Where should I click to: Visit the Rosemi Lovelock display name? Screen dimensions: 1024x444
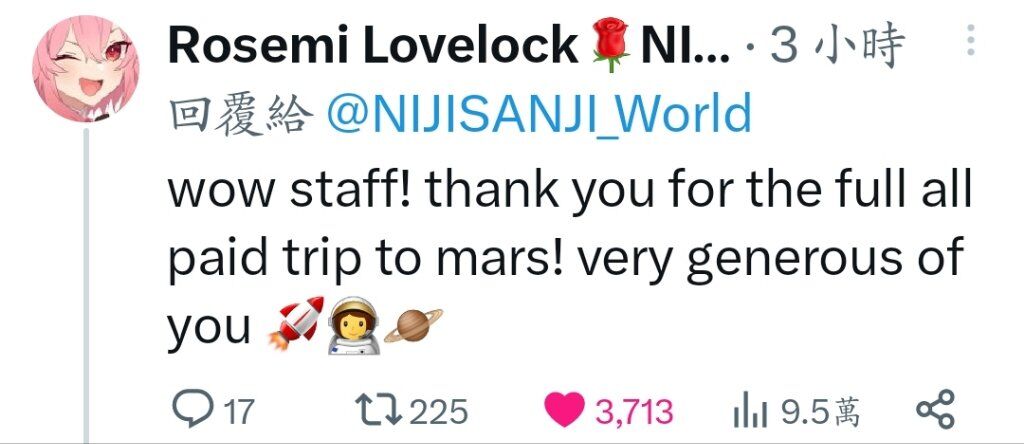pos(372,46)
